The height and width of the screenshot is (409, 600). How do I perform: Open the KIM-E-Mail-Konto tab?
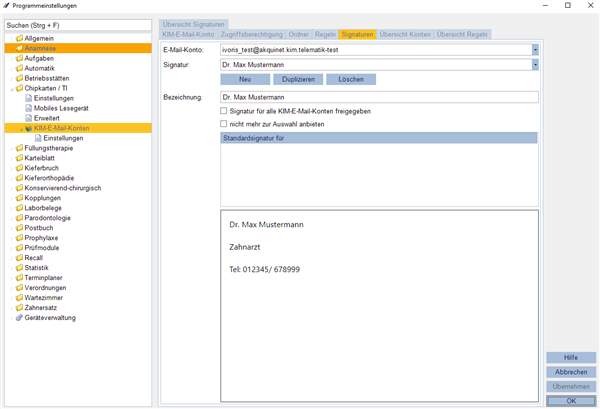pos(188,34)
